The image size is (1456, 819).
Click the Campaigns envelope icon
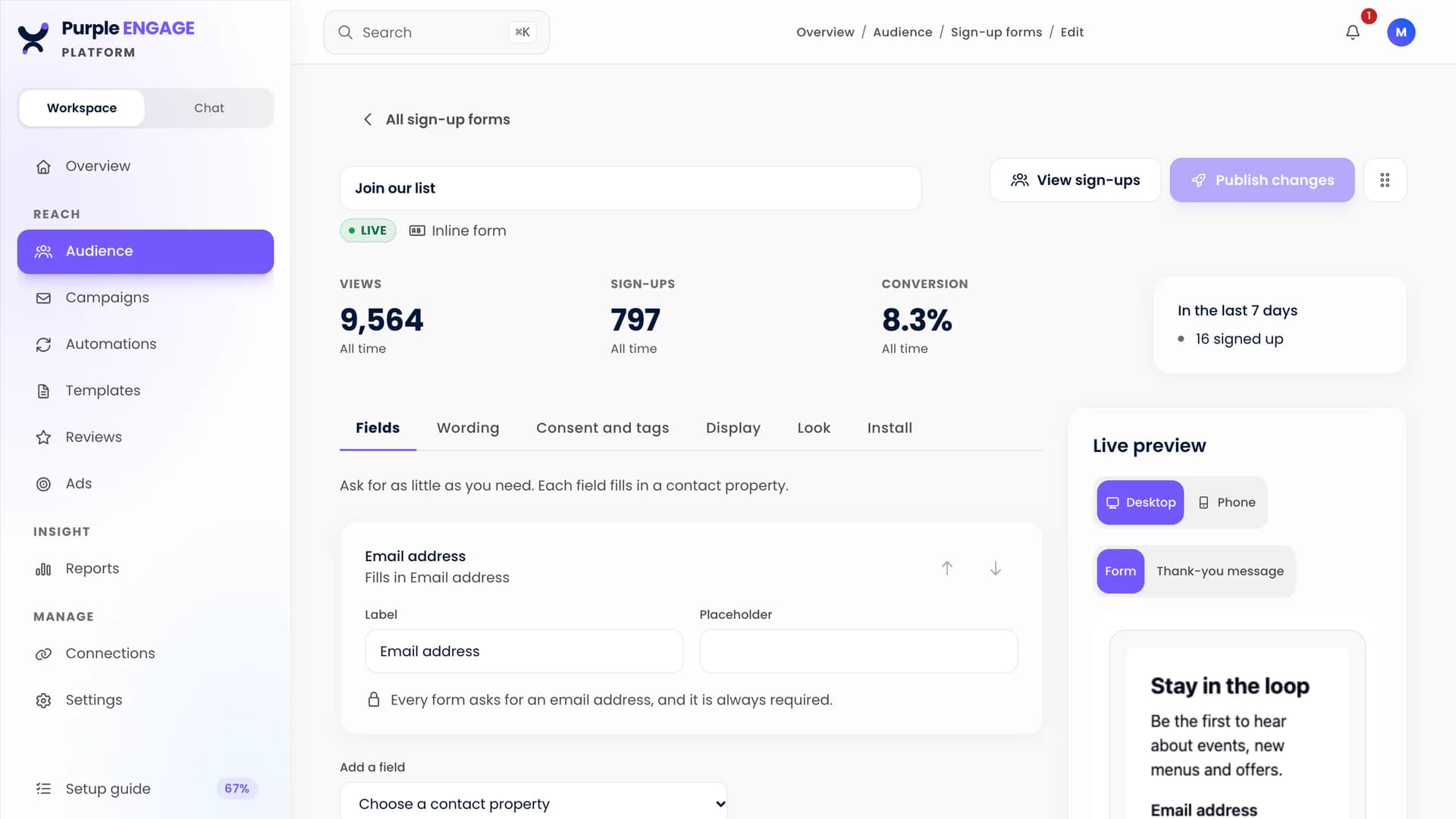(44, 298)
